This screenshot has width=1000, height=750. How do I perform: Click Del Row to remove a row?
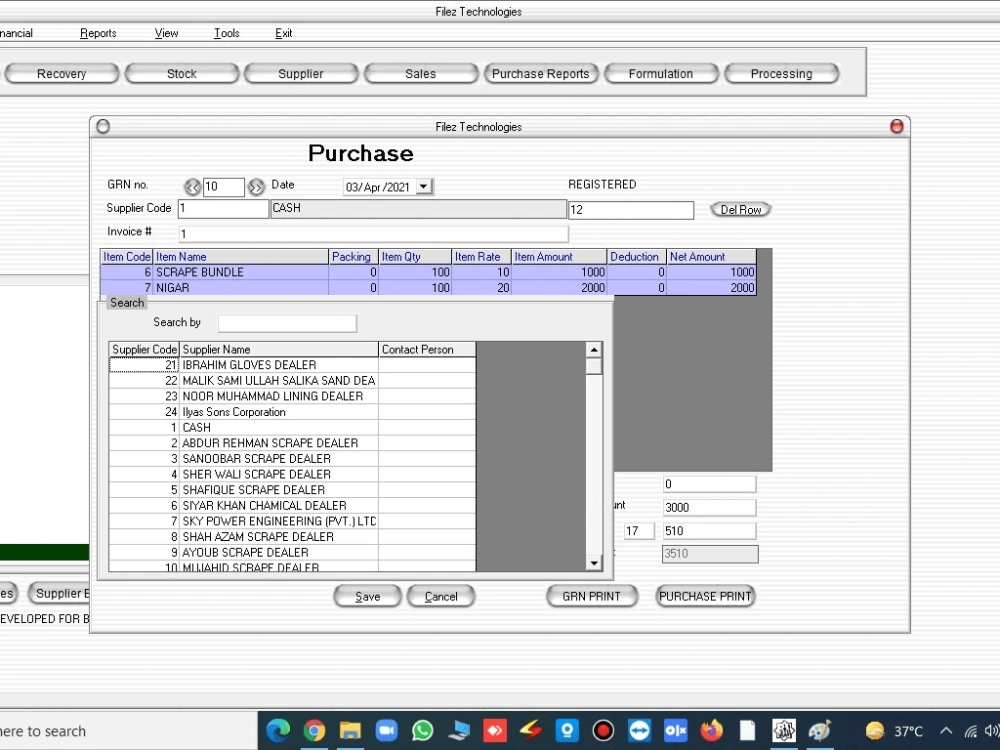click(740, 209)
